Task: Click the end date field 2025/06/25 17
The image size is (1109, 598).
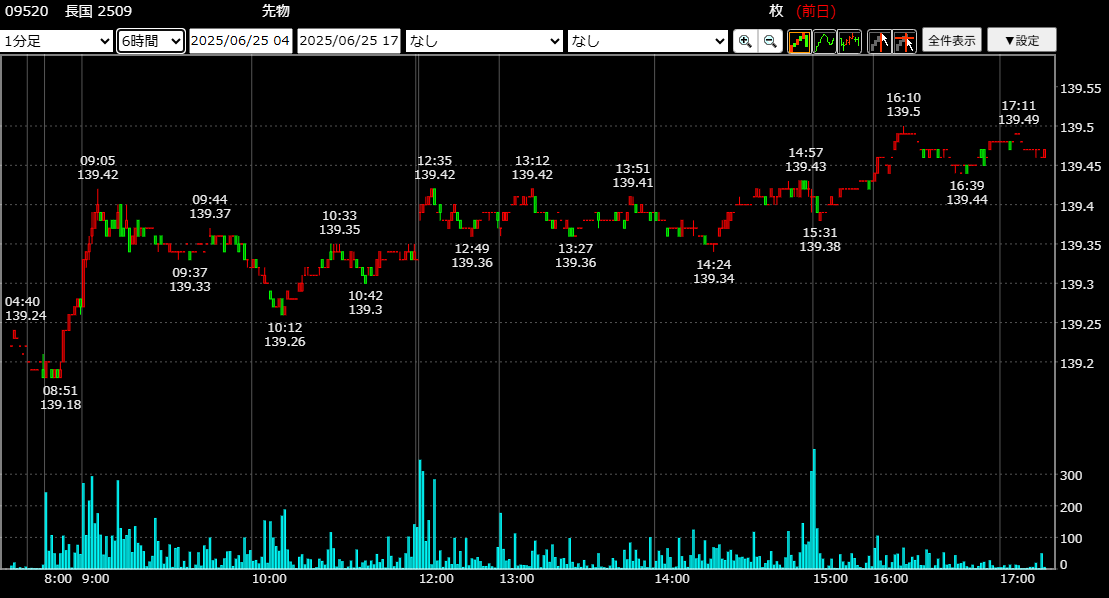Action: pyautogui.click(x=349, y=41)
